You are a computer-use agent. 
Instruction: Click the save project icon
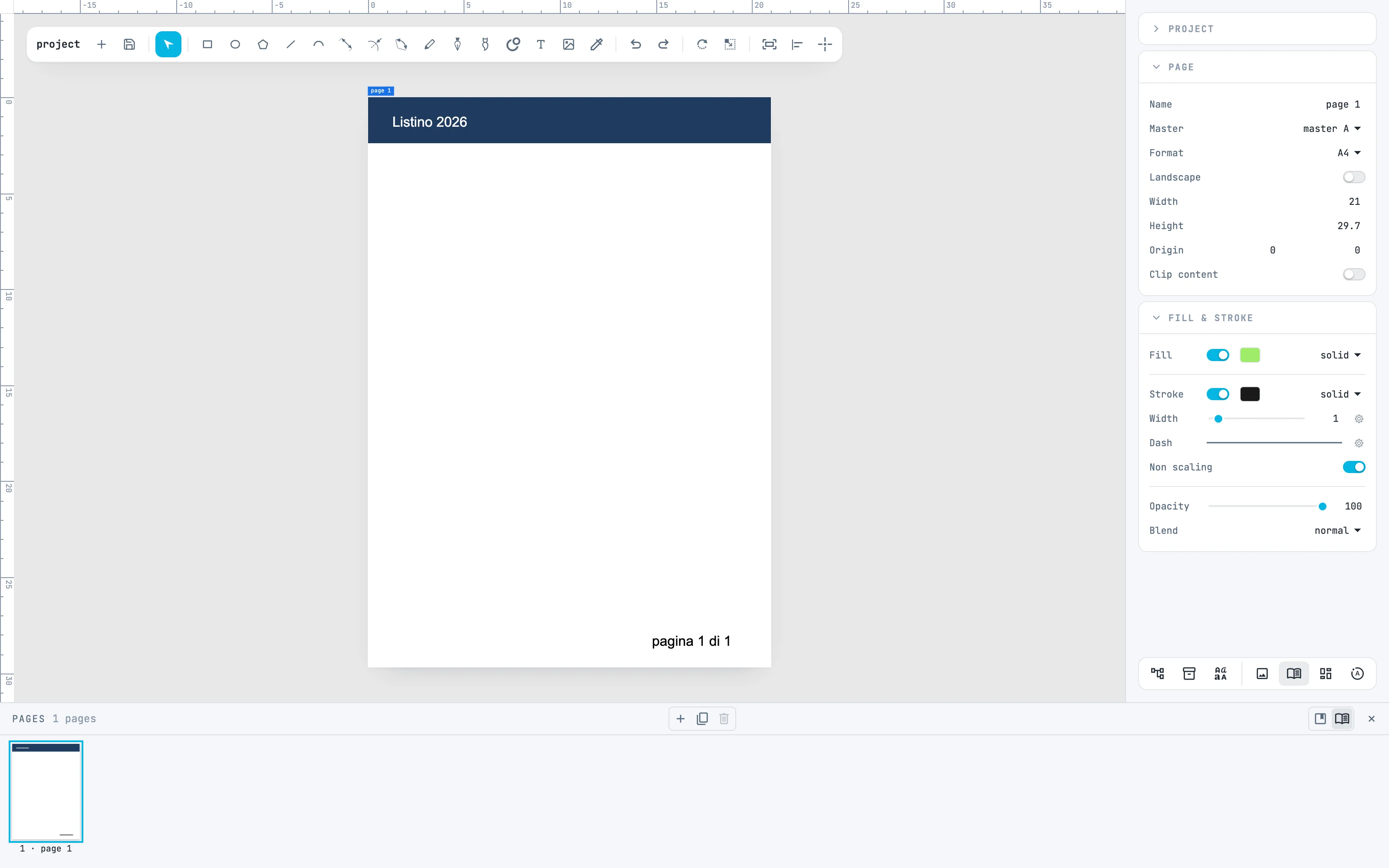pyautogui.click(x=129, y=44)
